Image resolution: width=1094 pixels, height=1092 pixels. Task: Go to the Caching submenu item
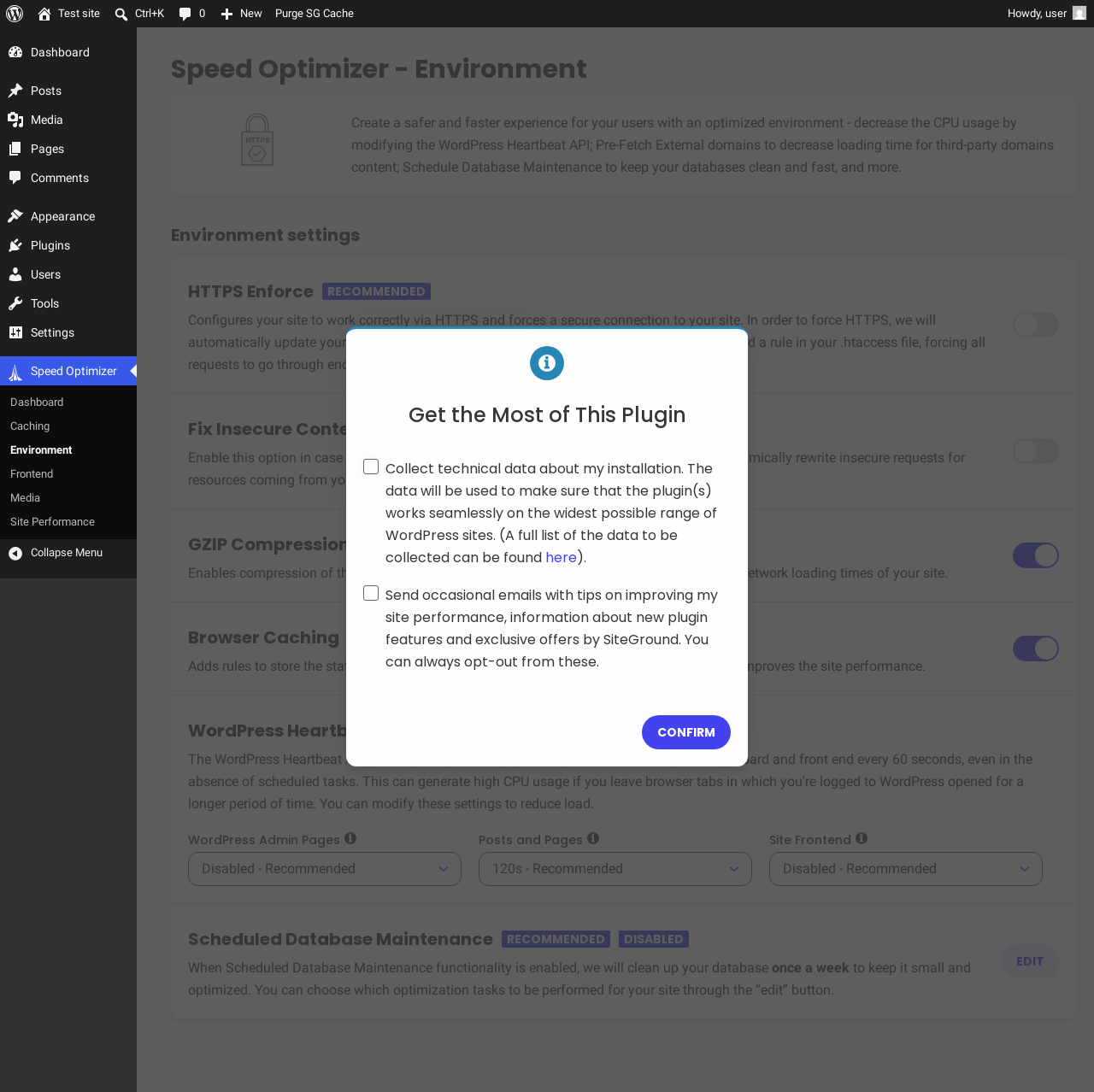(30, 426)
